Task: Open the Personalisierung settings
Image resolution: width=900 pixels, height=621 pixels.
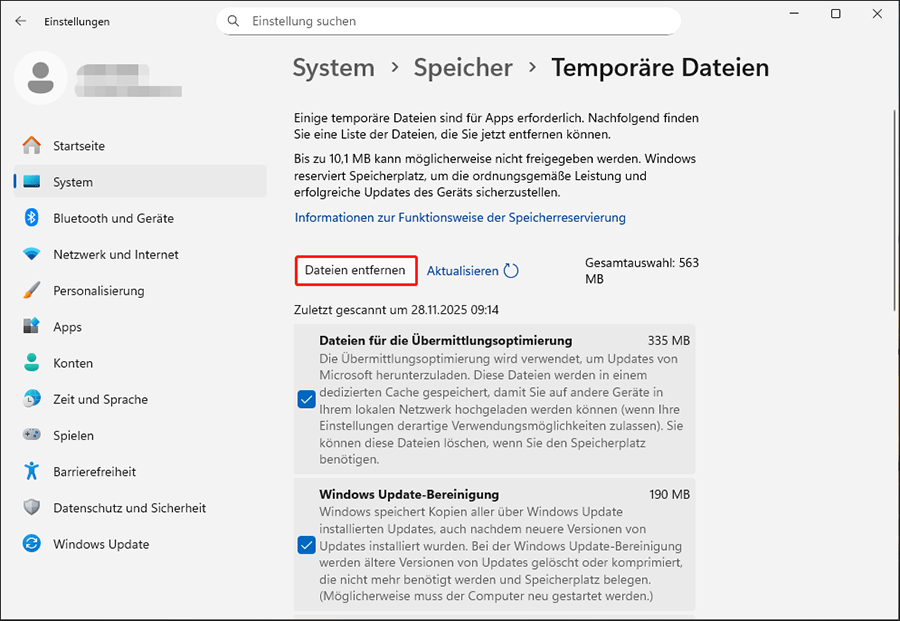Action: pyautogui.click(x=97, y=290)
